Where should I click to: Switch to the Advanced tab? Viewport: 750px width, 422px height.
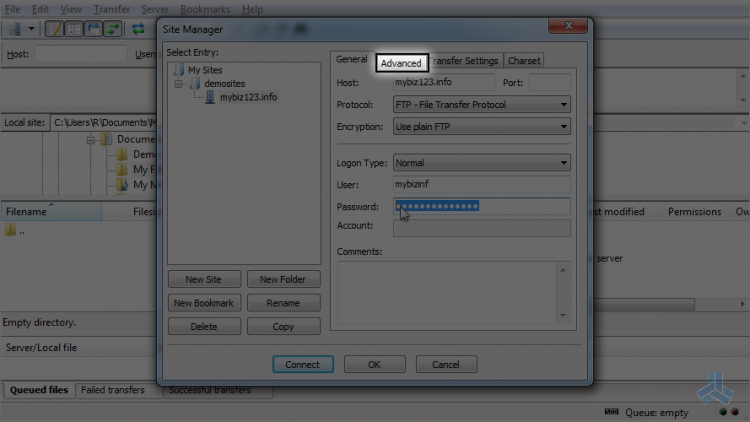[401, 63]
